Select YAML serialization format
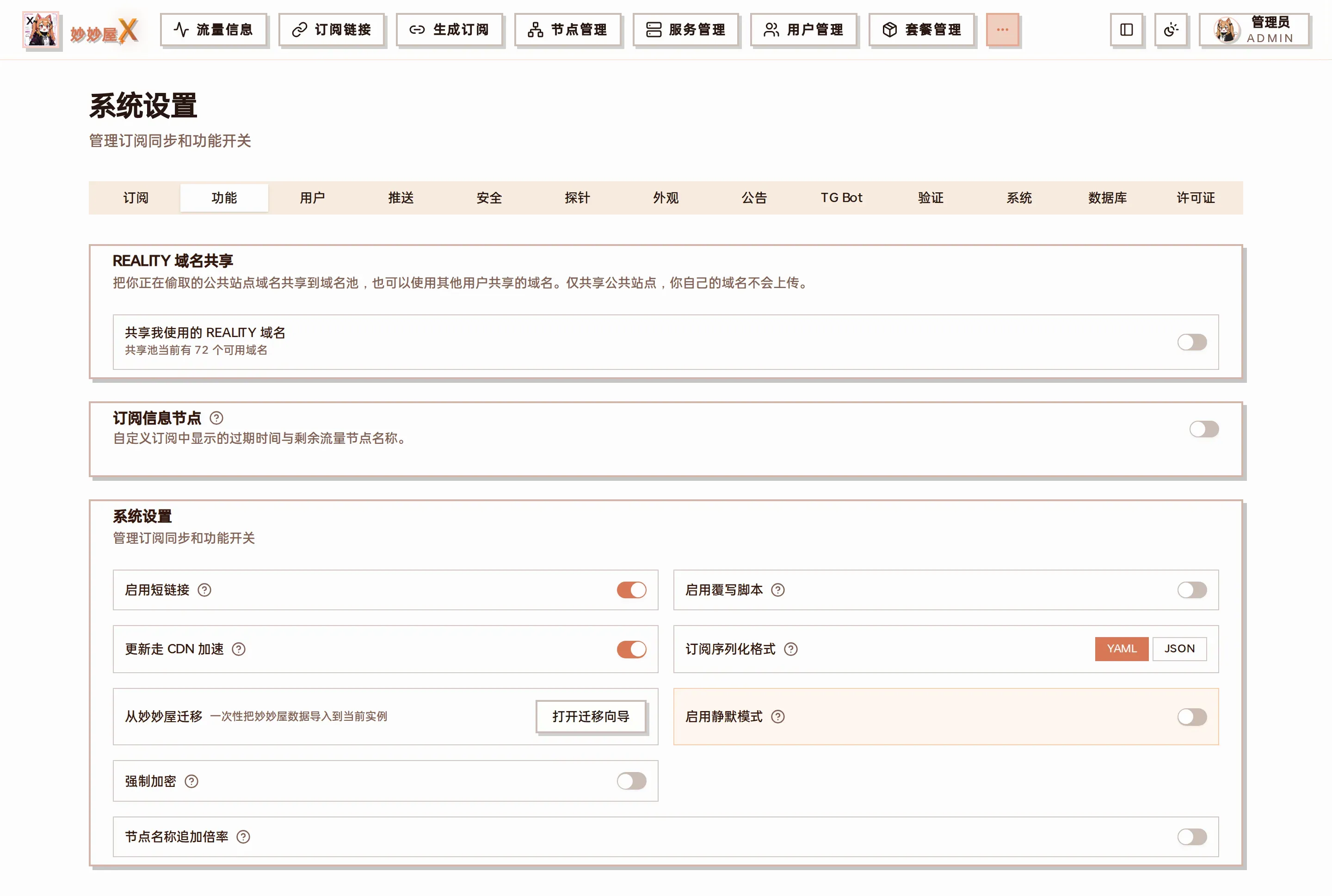The image size is (1332, 896). pyautogui.click(x=1122, y=649)
